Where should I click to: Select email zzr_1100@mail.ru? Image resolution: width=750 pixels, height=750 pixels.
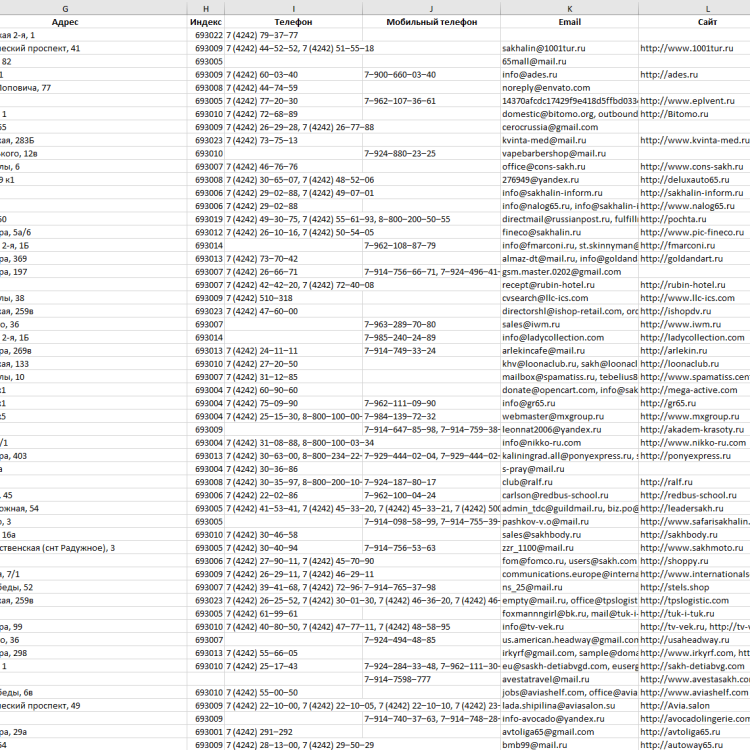(x=538, y=548)
